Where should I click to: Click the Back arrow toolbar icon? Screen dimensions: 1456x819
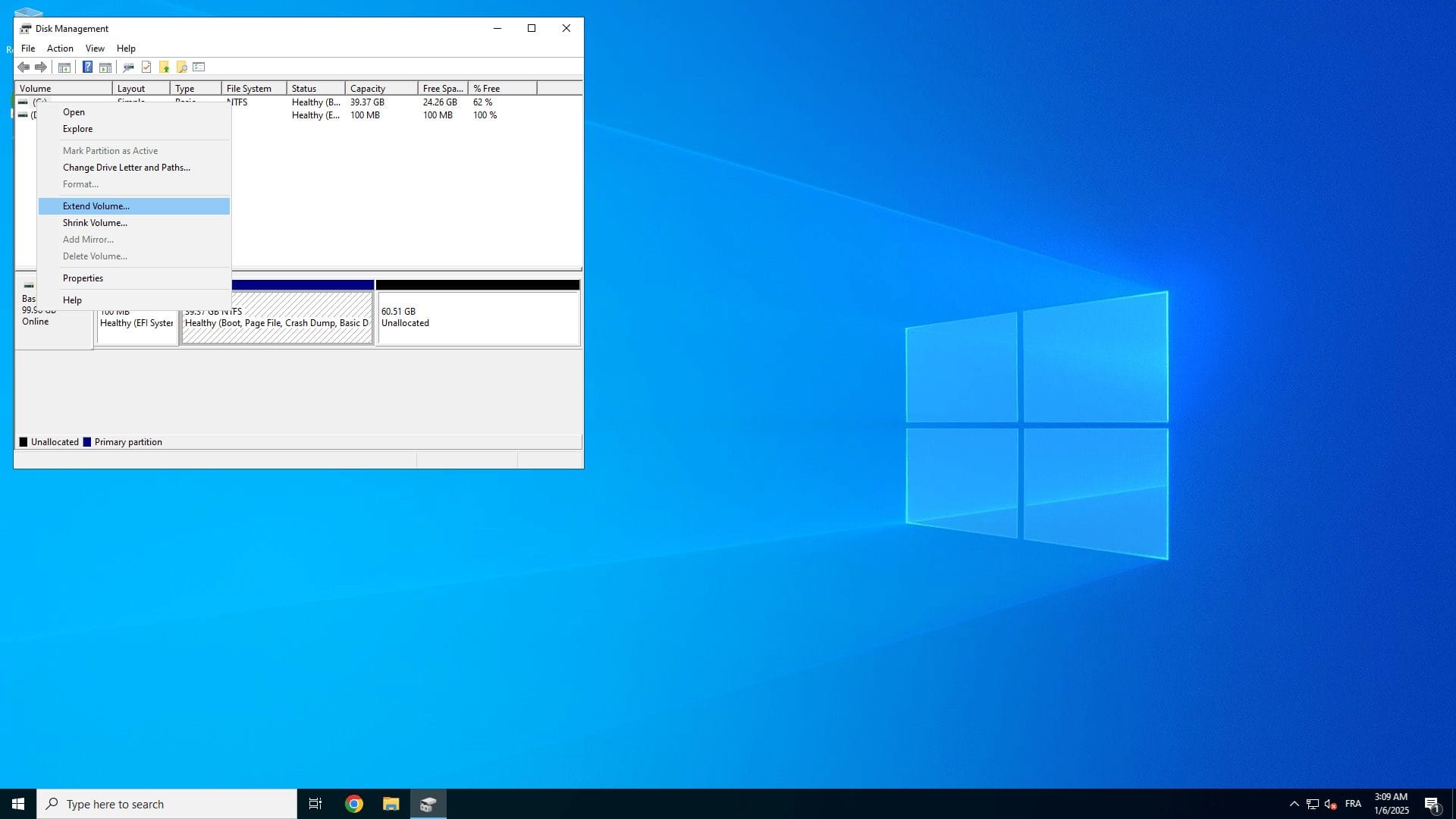(24, 67)
